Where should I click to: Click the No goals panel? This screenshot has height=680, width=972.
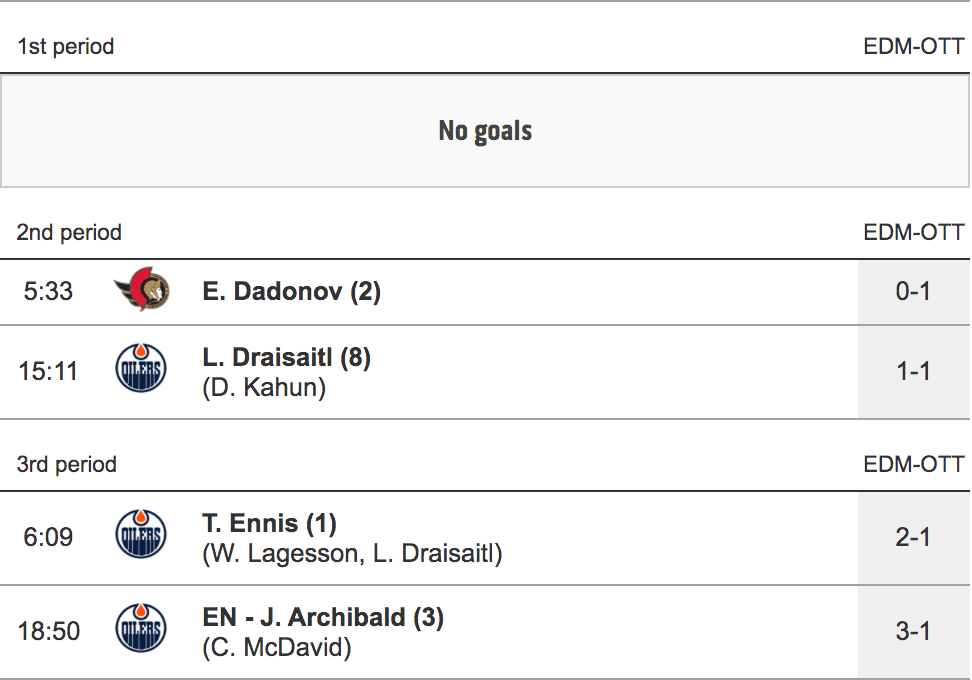point(485,131)
